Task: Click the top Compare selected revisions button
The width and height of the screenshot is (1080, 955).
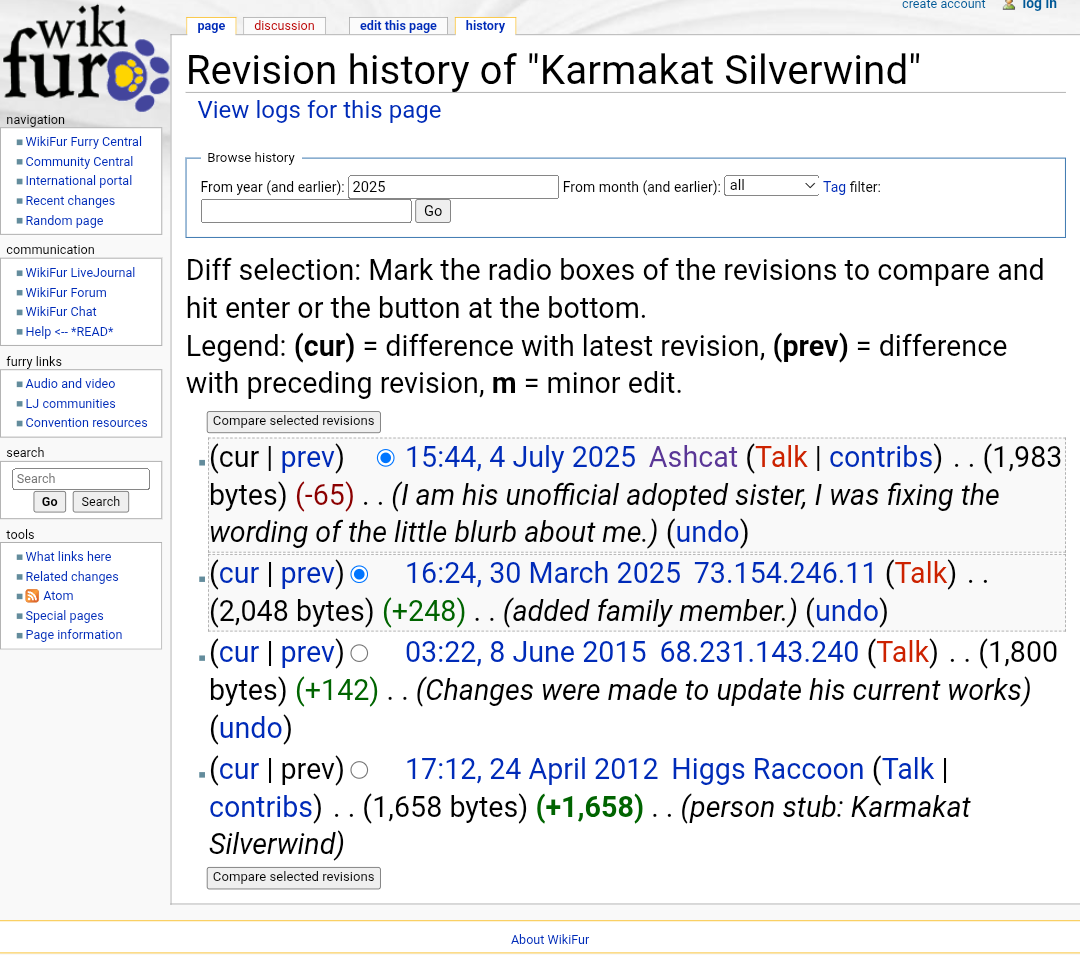Action: click(x=293, y=421)
